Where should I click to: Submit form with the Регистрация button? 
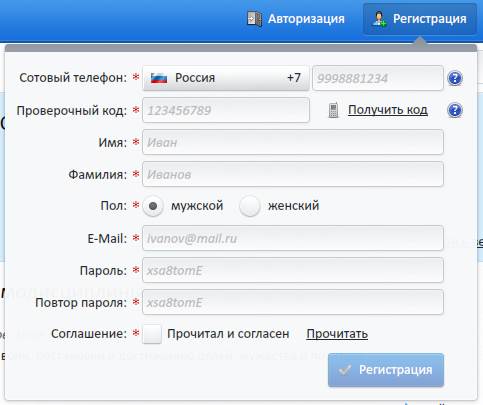pyautogui.click(x=386, y=370)
